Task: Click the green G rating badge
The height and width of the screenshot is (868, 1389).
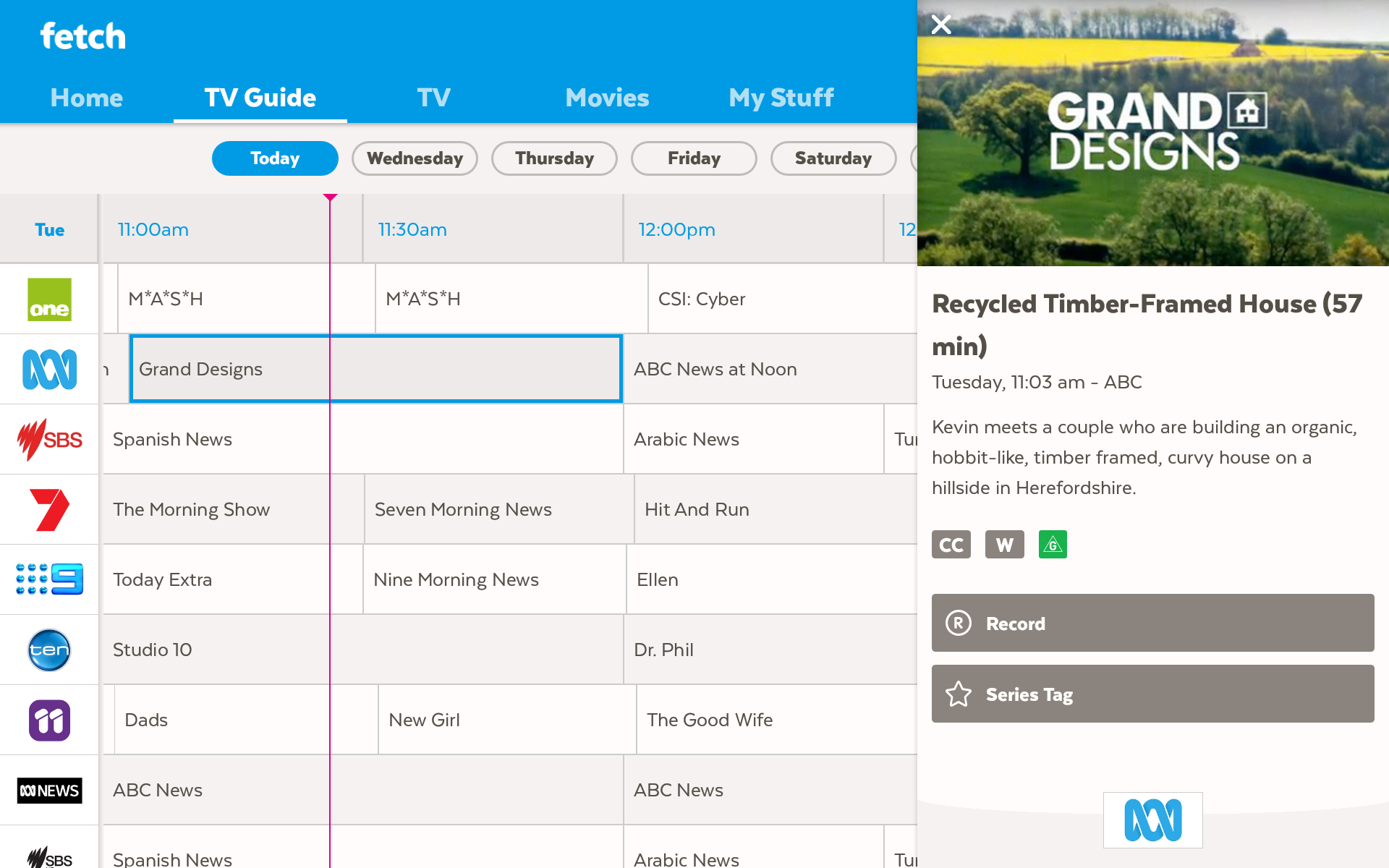Action: [x=1053, y=545]
